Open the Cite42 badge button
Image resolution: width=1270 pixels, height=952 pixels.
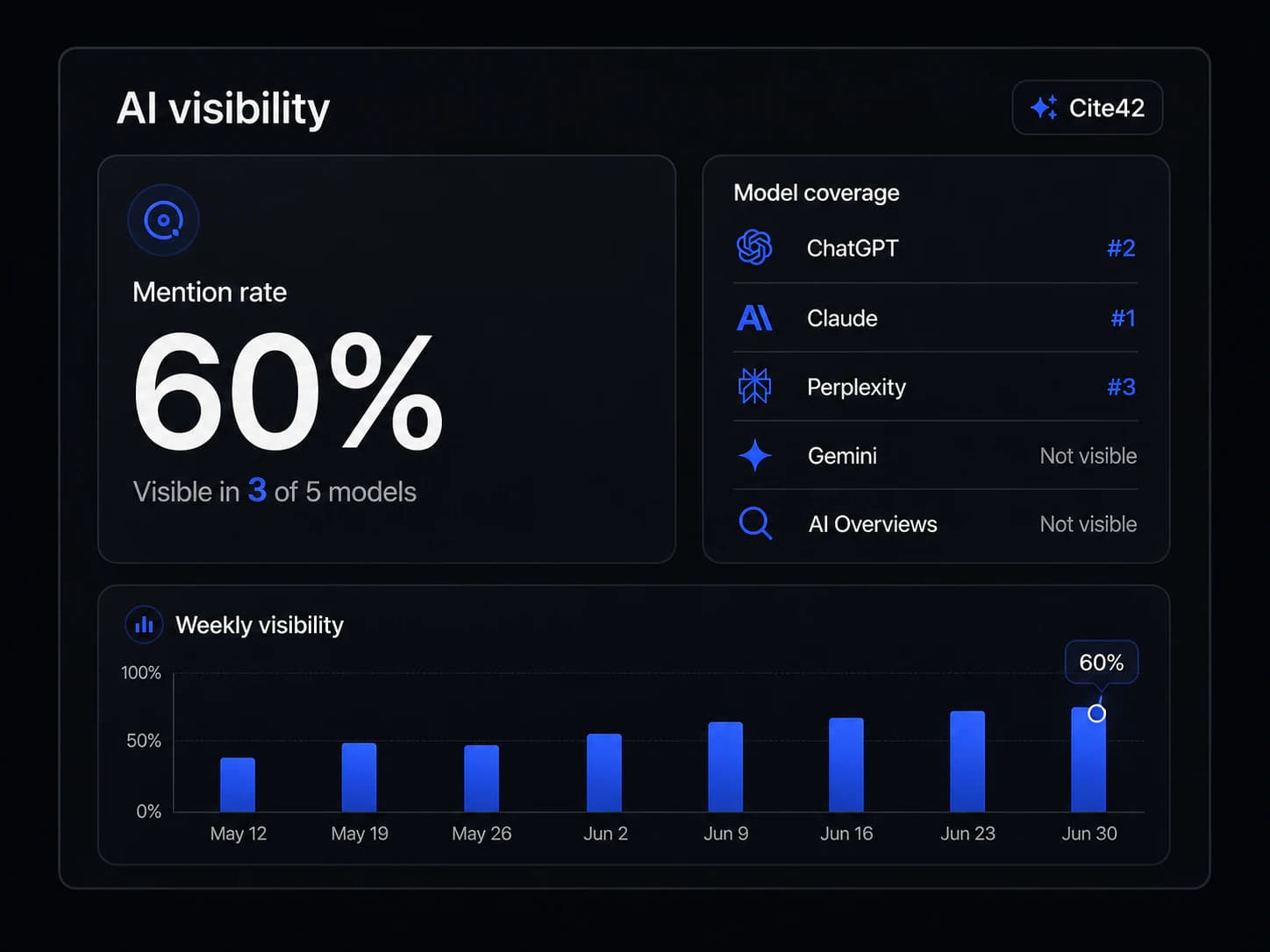pyautogui.click(x=1088, y=108)
